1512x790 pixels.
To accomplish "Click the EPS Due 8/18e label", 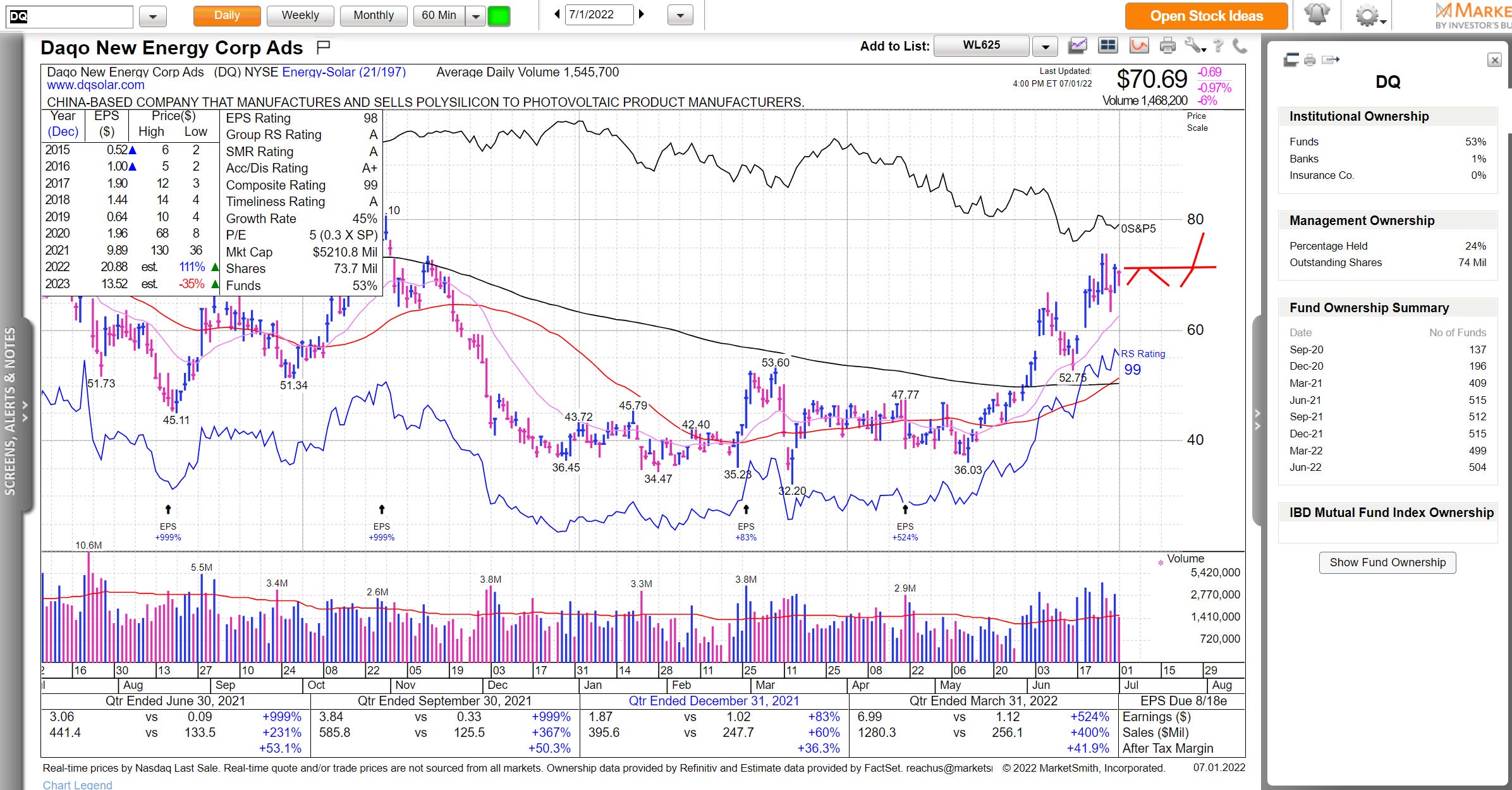I will click(x=1183, y=701).
